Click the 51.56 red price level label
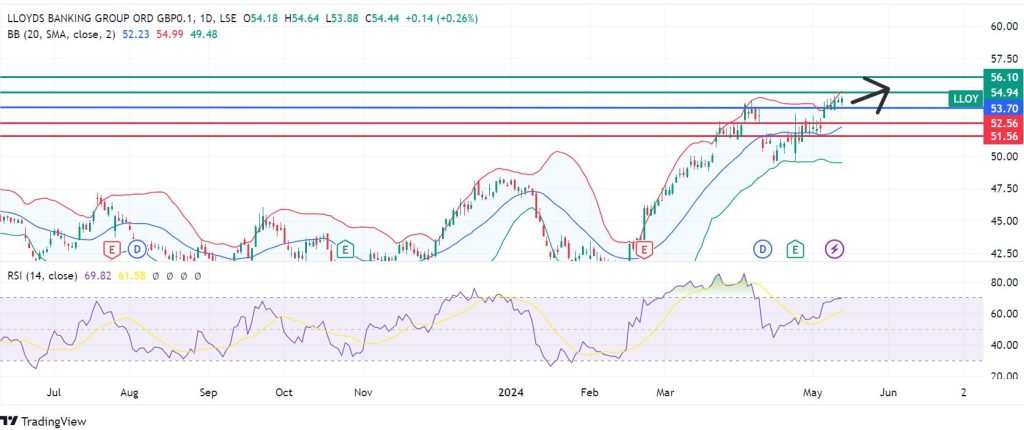 click(1003, 137)
